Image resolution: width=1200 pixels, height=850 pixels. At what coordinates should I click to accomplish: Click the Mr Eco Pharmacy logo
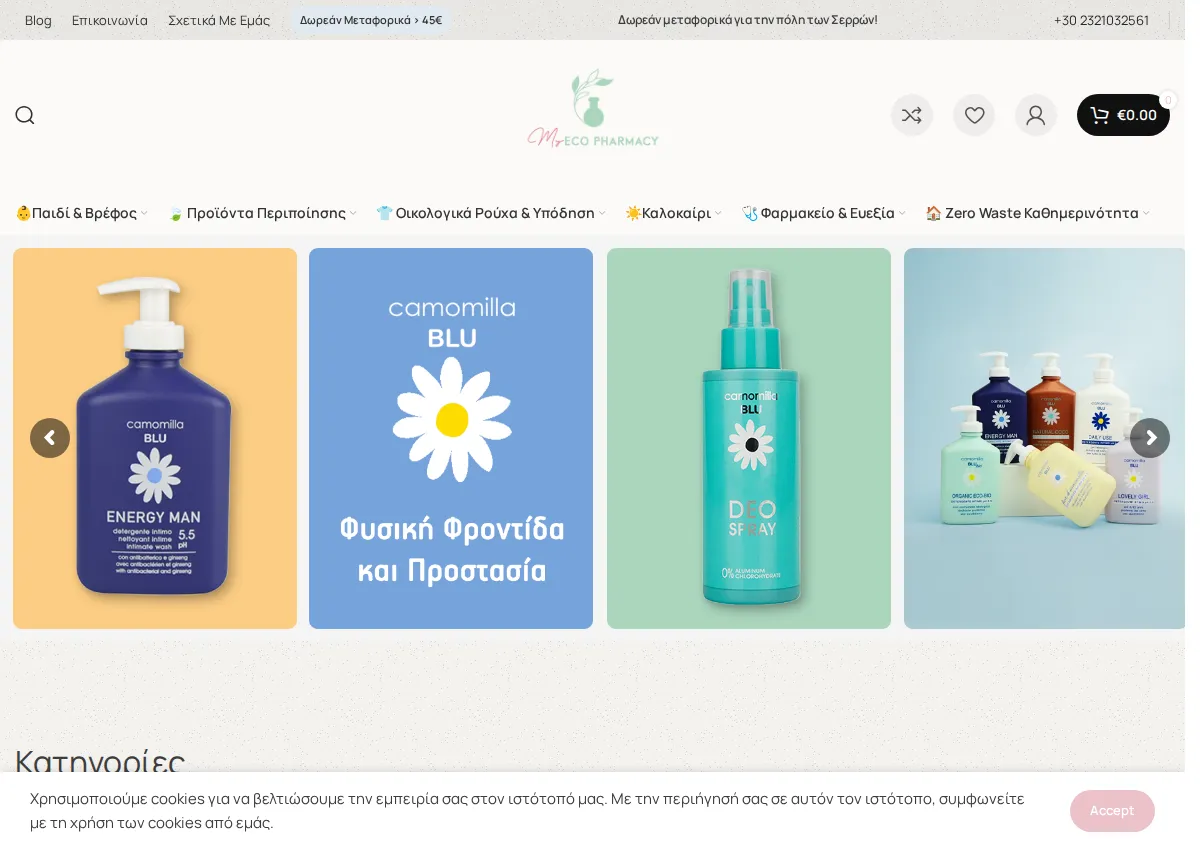pyautogui.click(x=593, y=108)
